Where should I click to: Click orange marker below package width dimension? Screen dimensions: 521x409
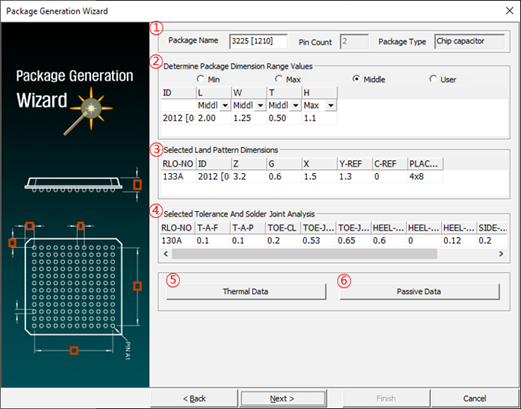coord(74,350)
